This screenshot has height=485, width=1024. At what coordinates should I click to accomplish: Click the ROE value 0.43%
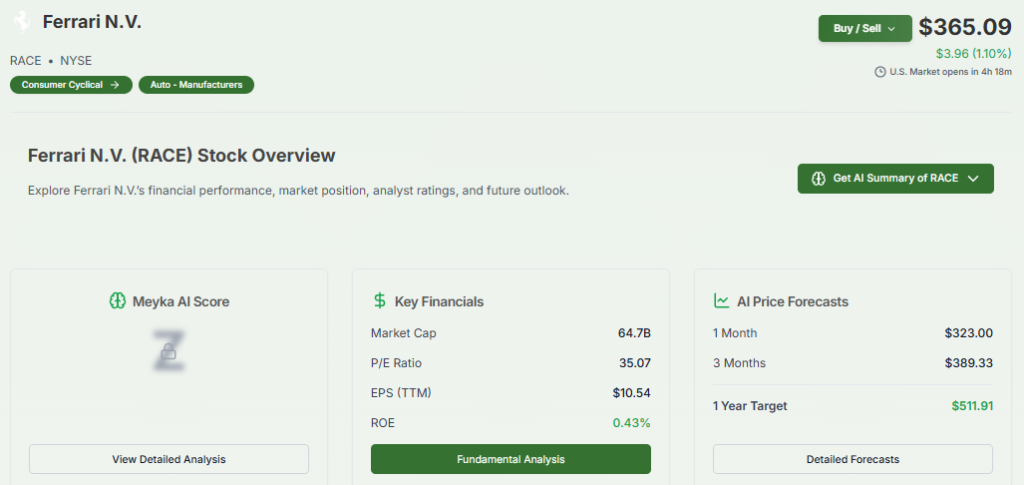coord(632,423)
